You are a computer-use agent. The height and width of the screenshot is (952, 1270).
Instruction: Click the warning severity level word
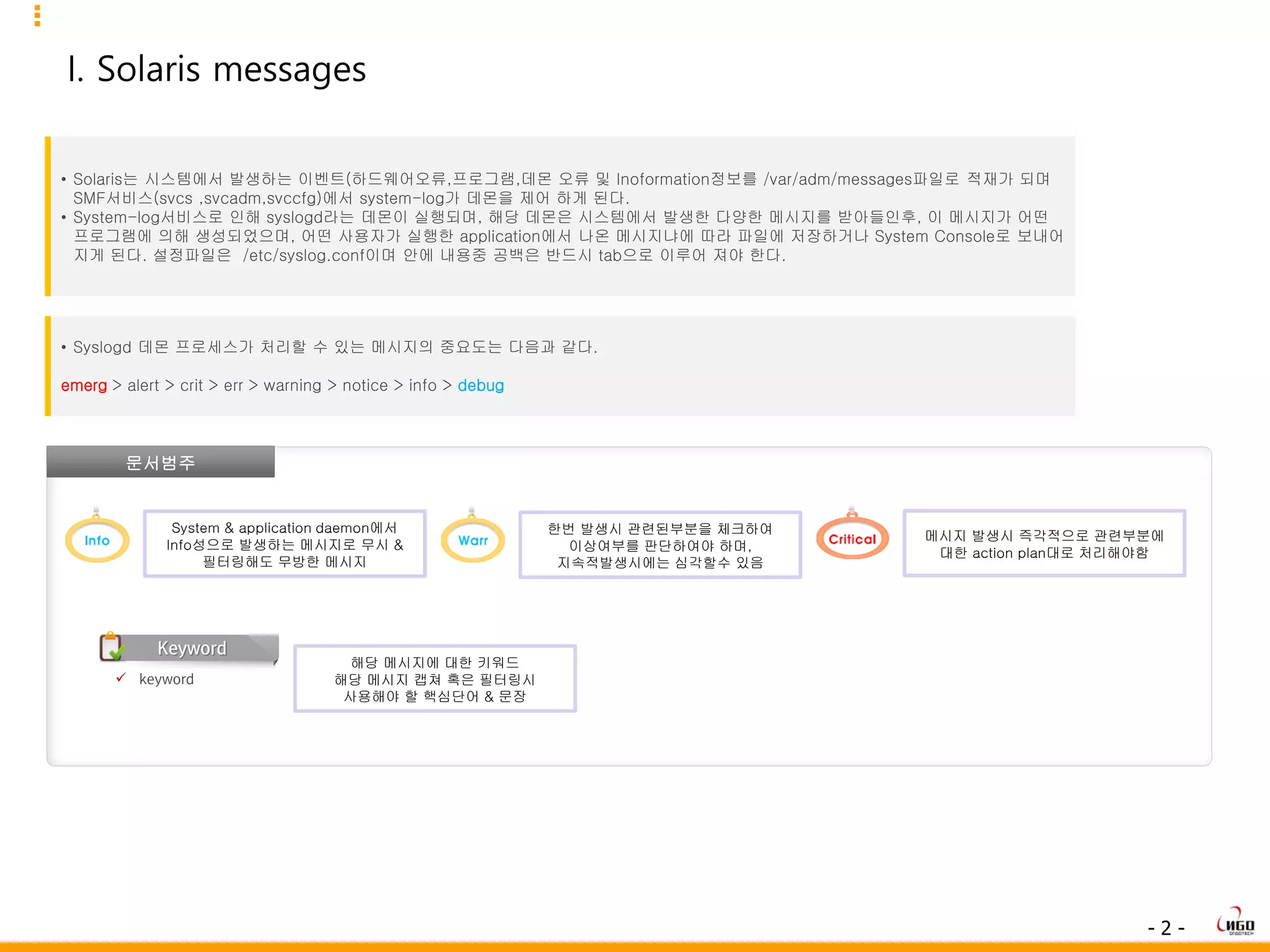(292, 386)
